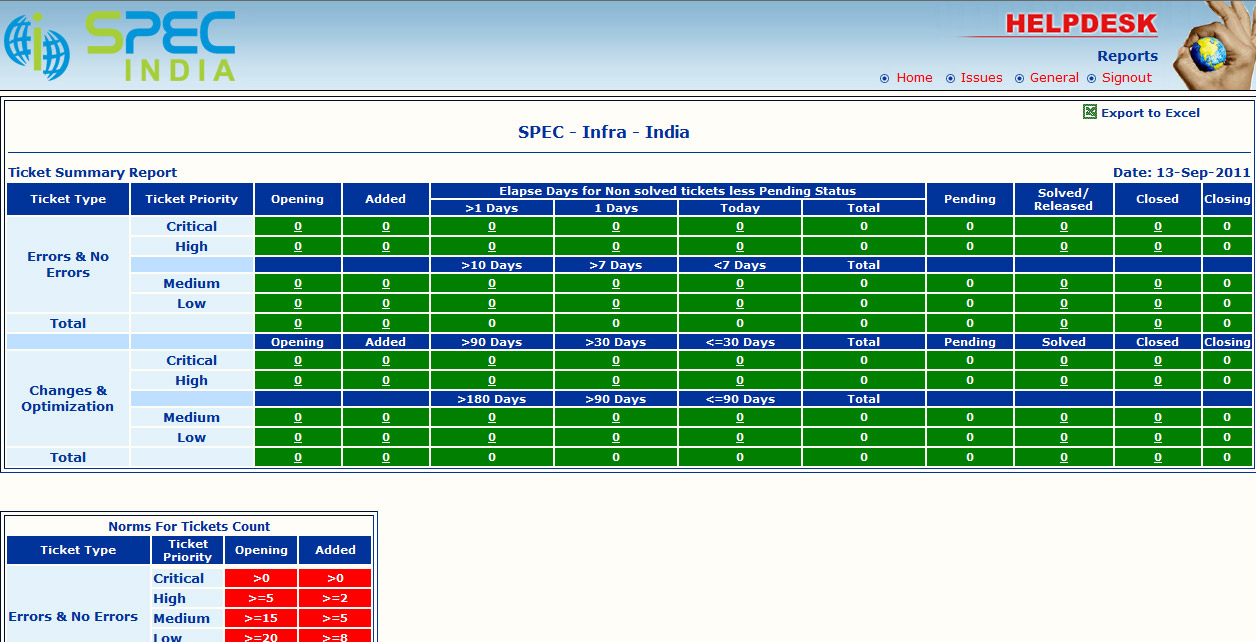Click the bullet icon before Issues
Viewport: 1256px width, 642px height.
[x=950, y=78]
